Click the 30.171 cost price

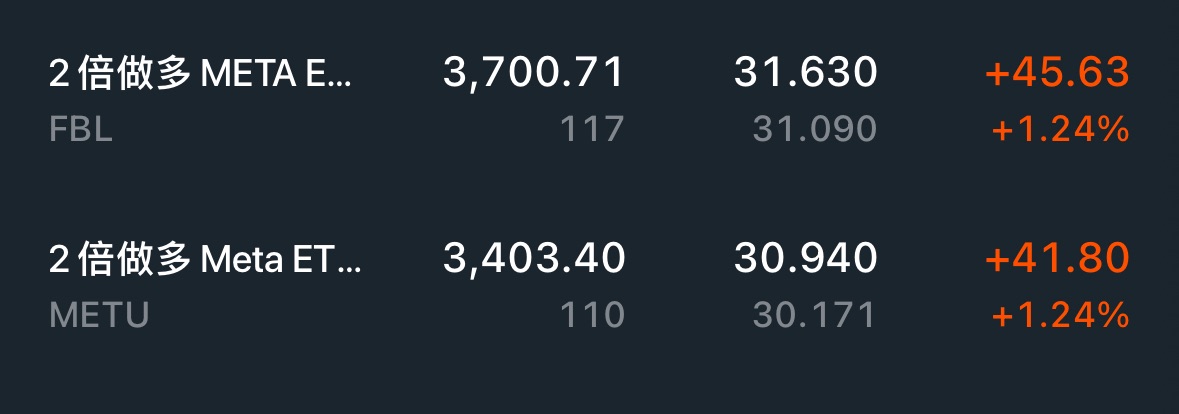point(813,316)
